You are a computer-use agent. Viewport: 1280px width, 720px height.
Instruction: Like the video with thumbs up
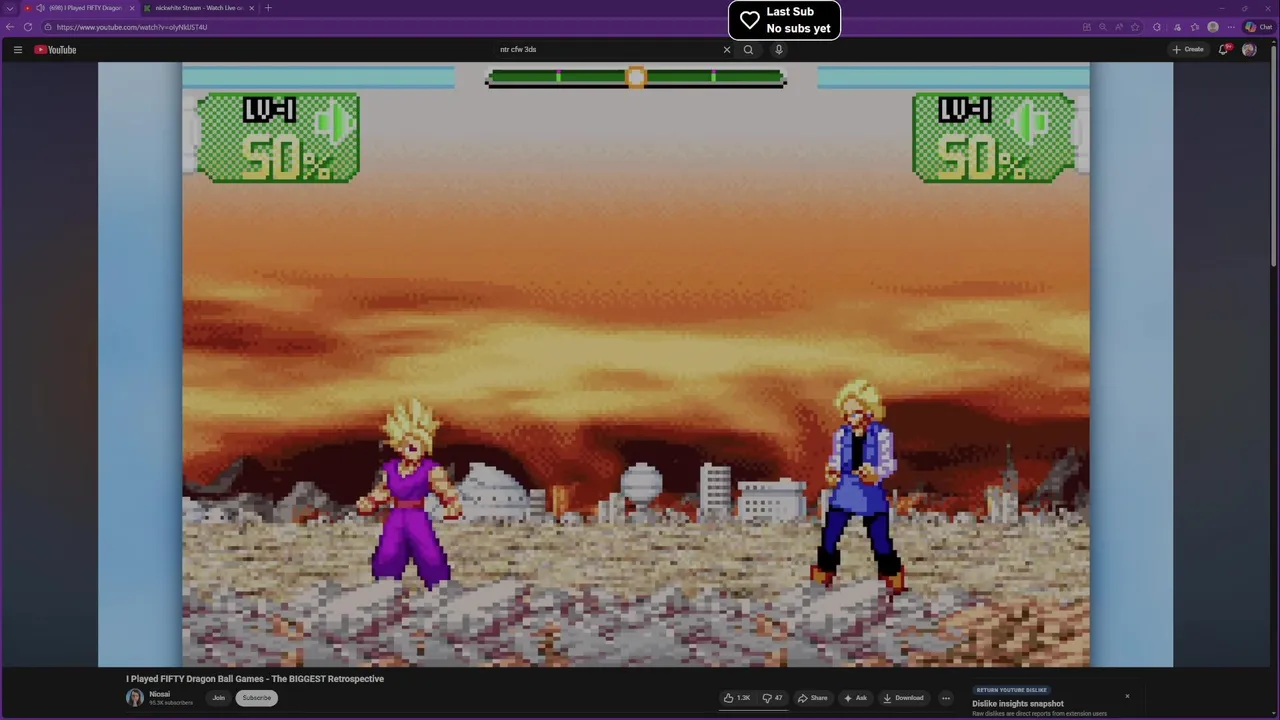[737, 698]
